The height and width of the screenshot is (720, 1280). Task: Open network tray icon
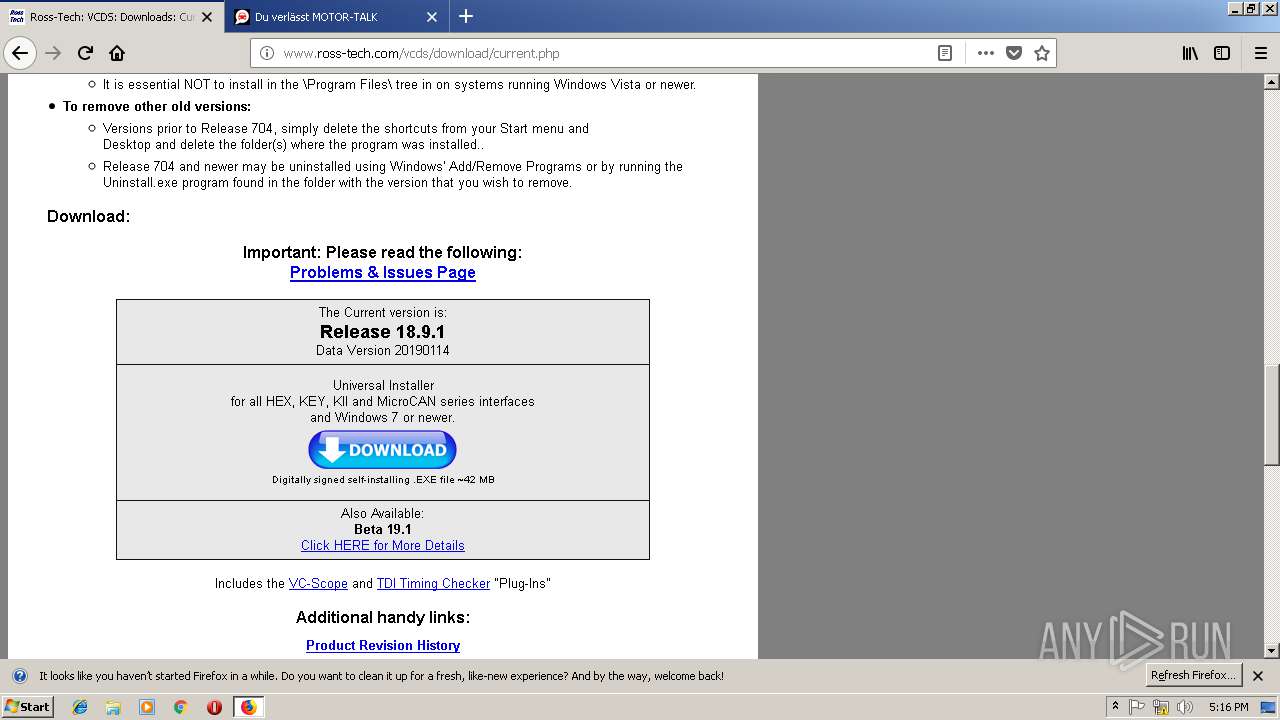1161,707
